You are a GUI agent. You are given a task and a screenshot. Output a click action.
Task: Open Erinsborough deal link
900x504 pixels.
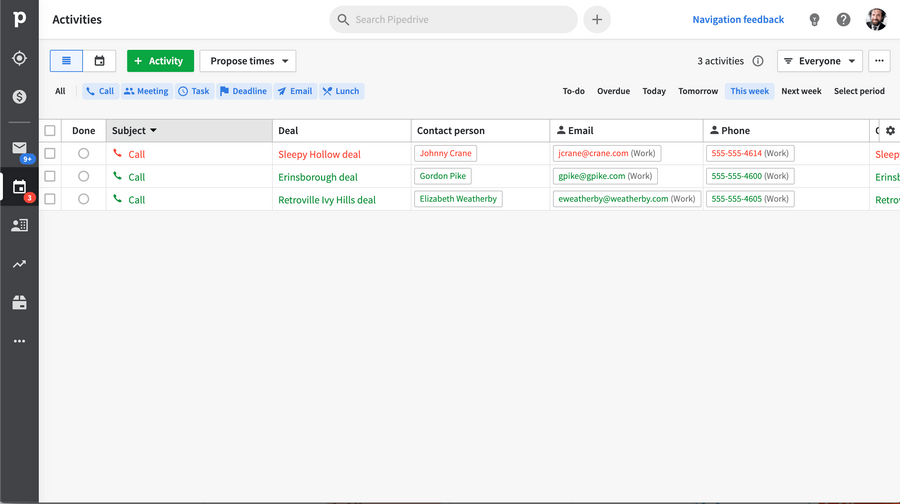click(317, 177)
